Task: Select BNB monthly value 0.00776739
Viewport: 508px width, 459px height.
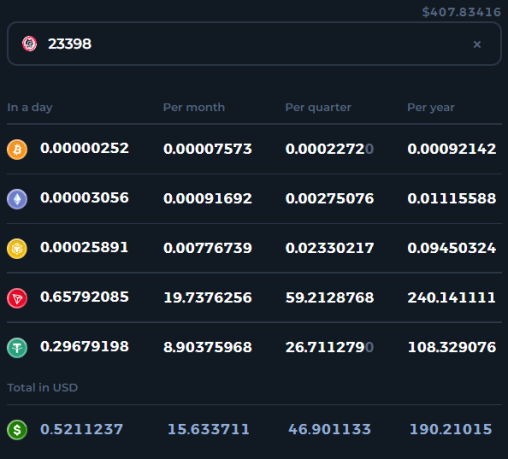Action: pos(207,248)
